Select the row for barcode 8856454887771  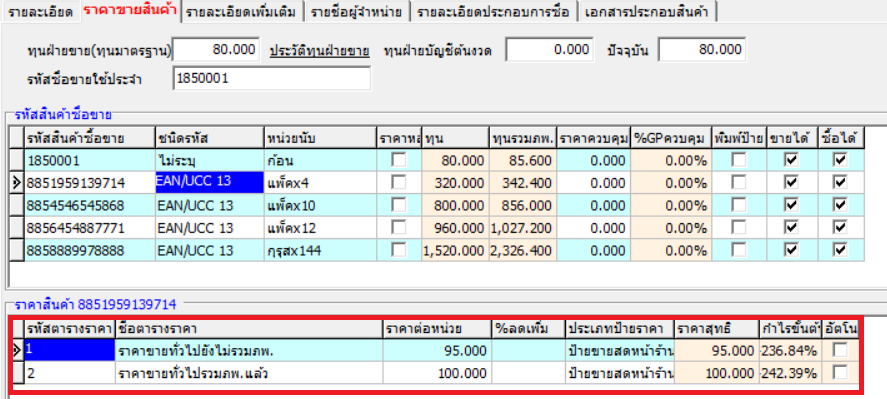tap(444, 228)
